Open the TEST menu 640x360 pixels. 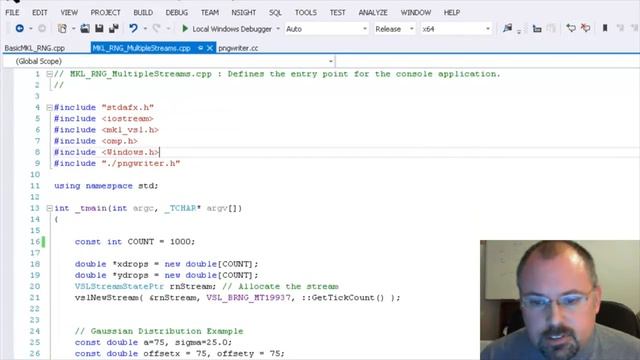tap(338, 13)
